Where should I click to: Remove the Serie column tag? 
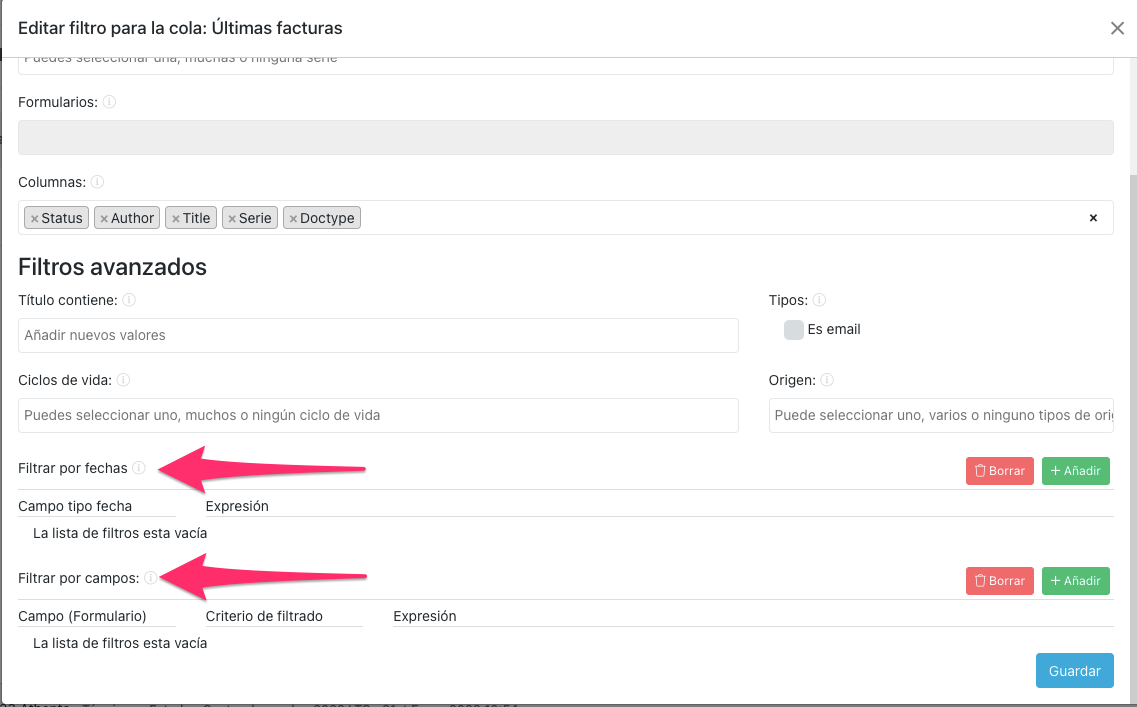coord(232,219)
